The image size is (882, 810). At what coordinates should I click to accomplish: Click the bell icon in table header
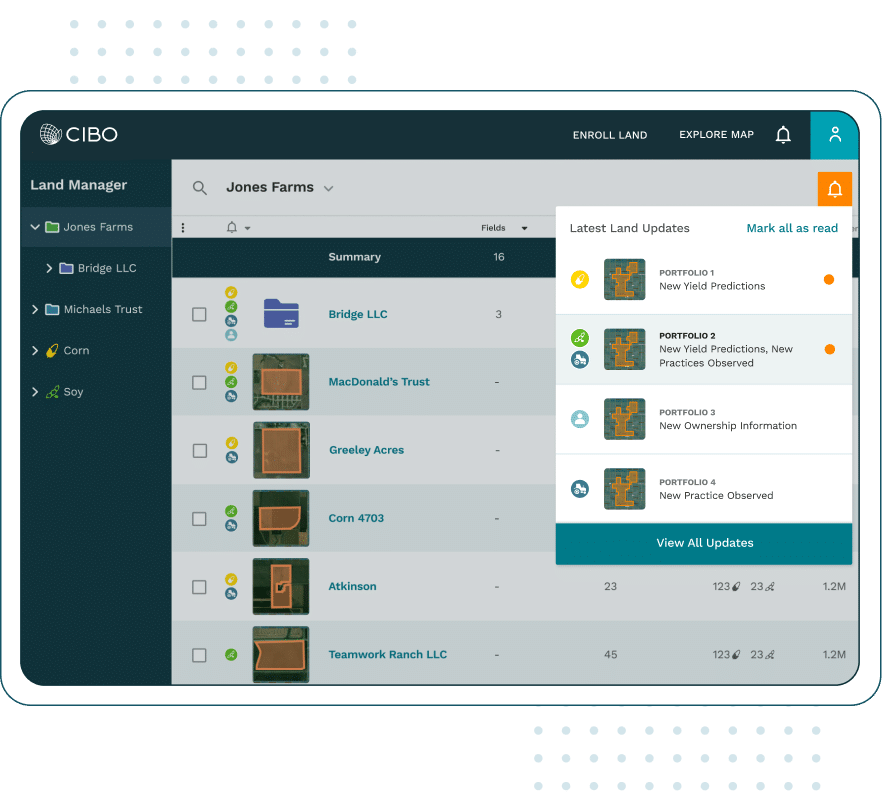[232, 227]
